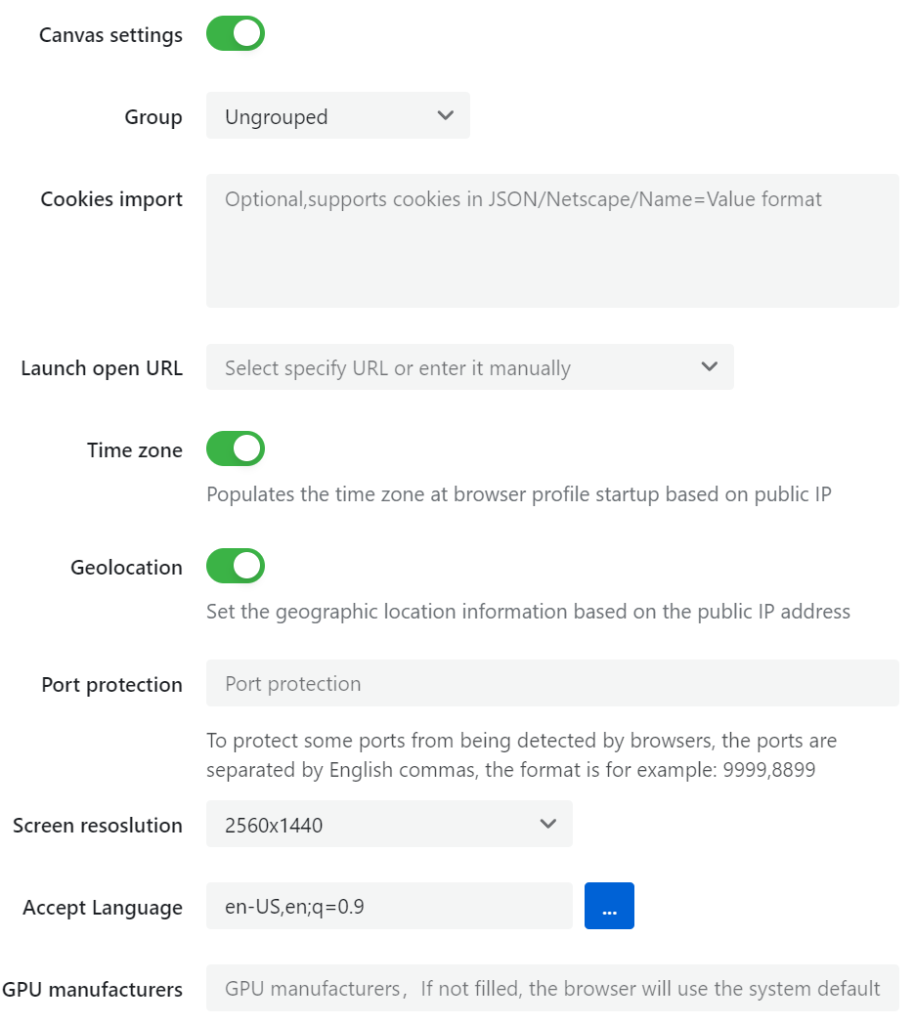Screen dimensions: 914x1024
Task: Click the chevron arrow in Launch open URL field
Action: [709, 367]
